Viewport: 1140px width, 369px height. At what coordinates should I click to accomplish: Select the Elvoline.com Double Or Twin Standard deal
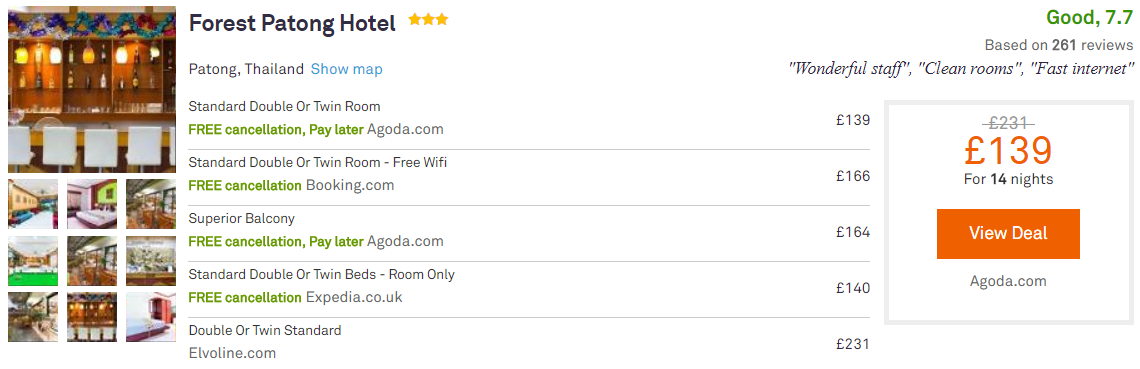[529, 342]
